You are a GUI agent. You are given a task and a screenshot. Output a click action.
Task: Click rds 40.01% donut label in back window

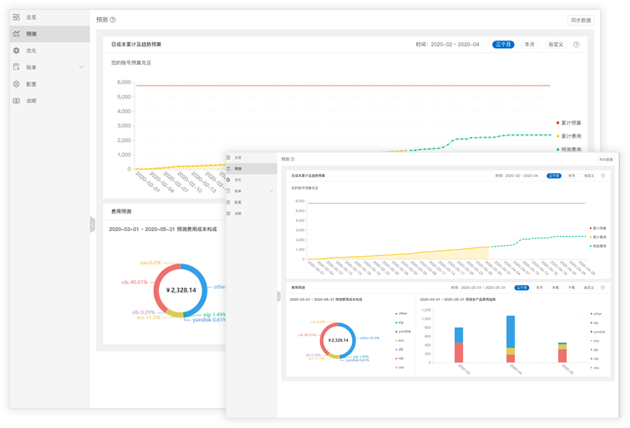click(x=134, y=282)
